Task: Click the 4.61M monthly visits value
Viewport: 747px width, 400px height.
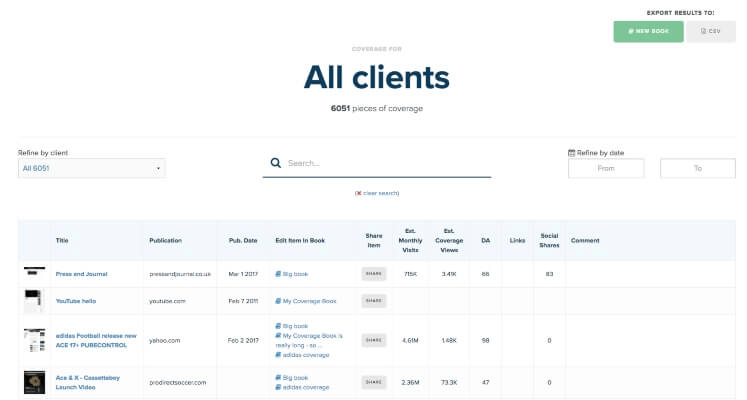Action: click(410, 340)
